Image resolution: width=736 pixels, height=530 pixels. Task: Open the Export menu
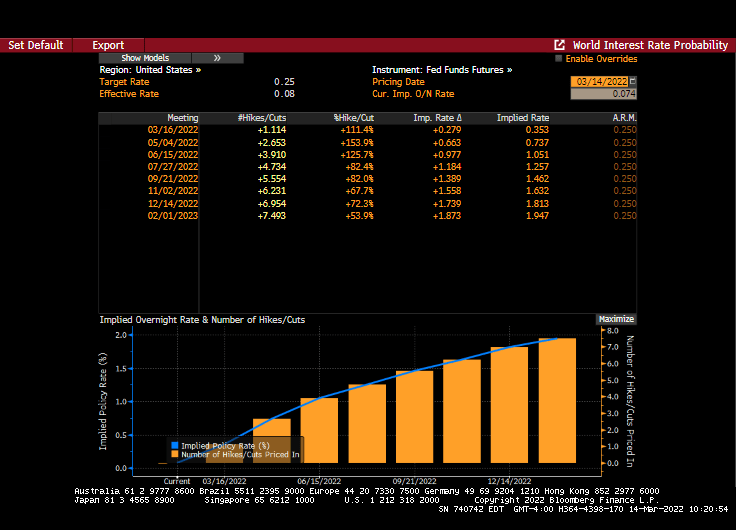108,45
